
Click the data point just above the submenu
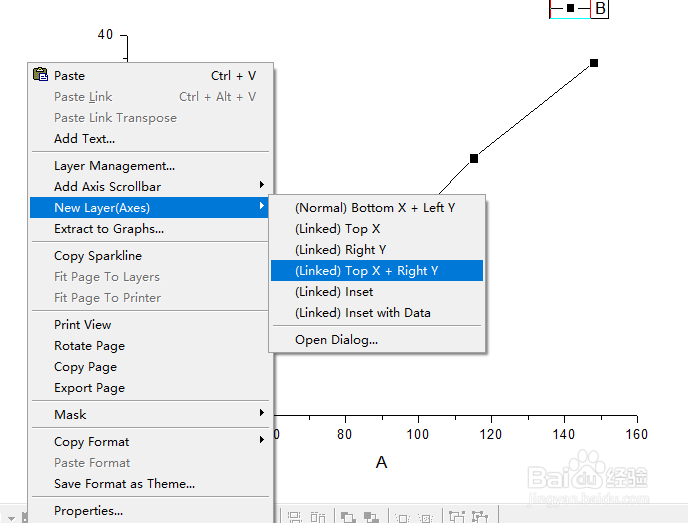[474, 158]
